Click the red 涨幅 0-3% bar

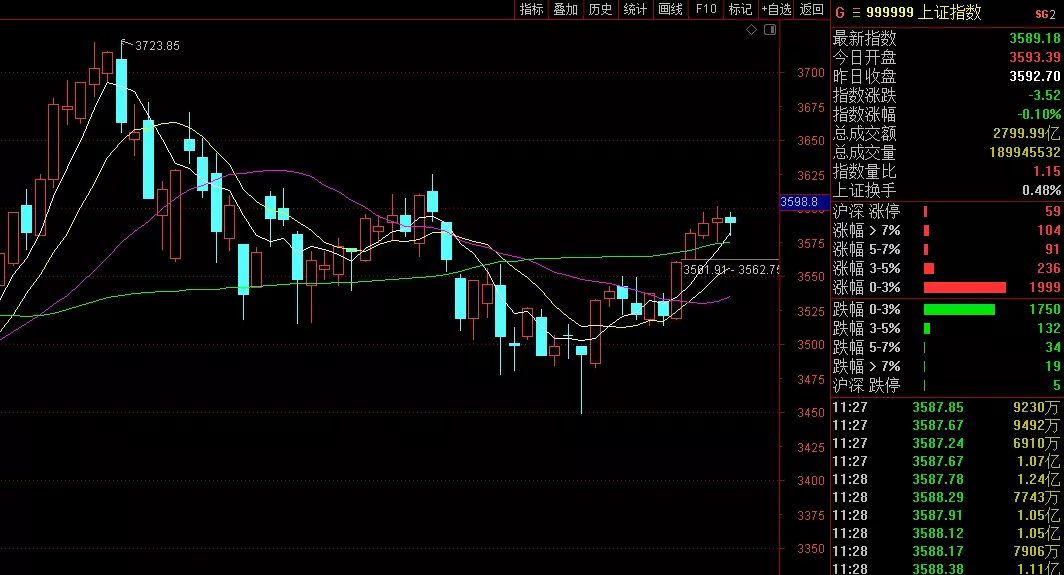coord(964,287)
